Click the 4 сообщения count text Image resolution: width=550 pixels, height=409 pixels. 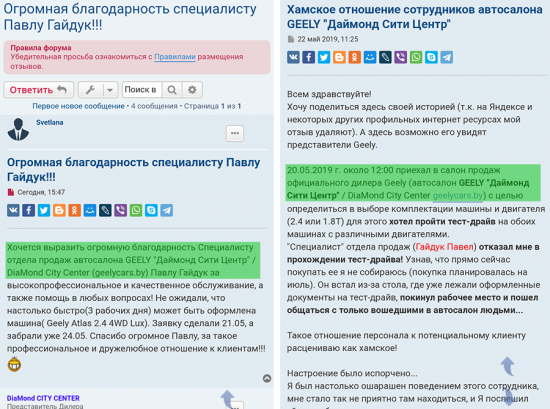154,106
